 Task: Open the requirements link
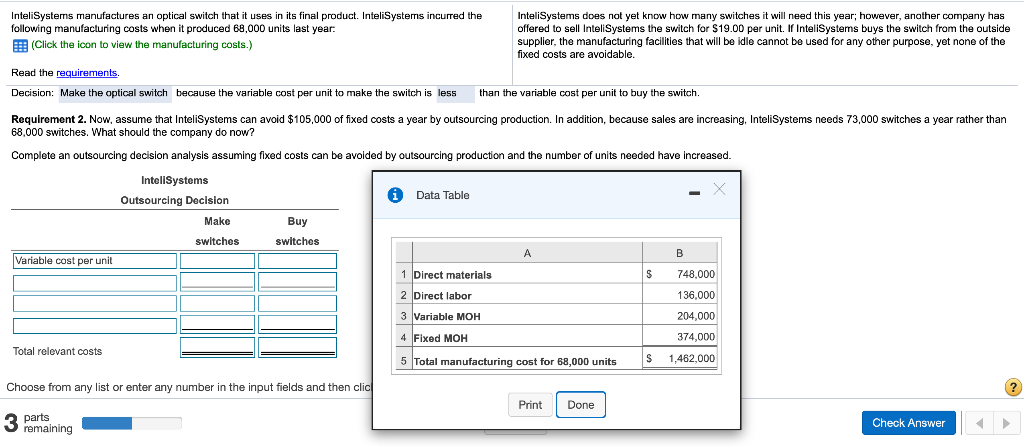click(x=88, y=72)
